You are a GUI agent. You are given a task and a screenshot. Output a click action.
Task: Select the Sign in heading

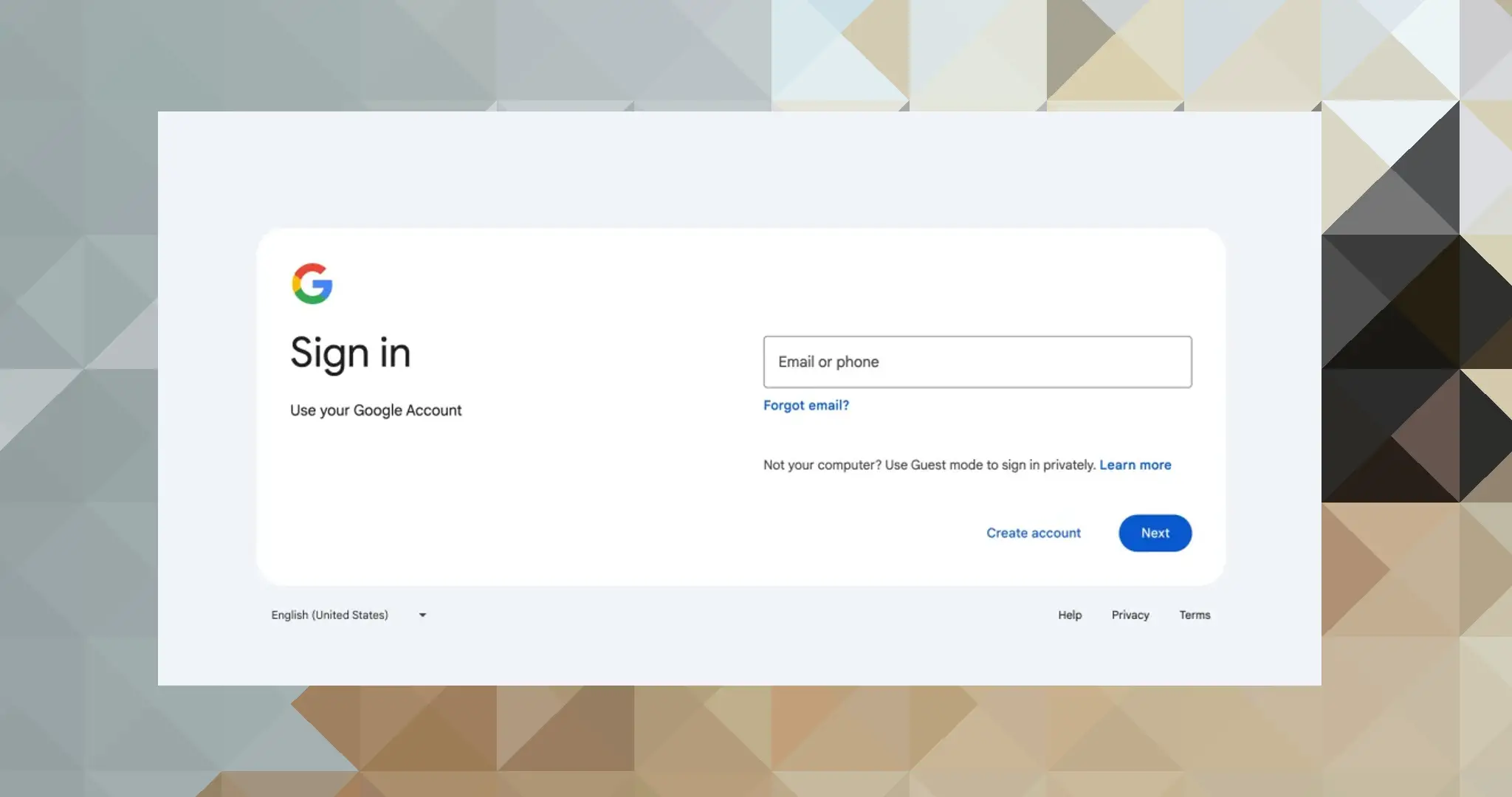point(351,353)
